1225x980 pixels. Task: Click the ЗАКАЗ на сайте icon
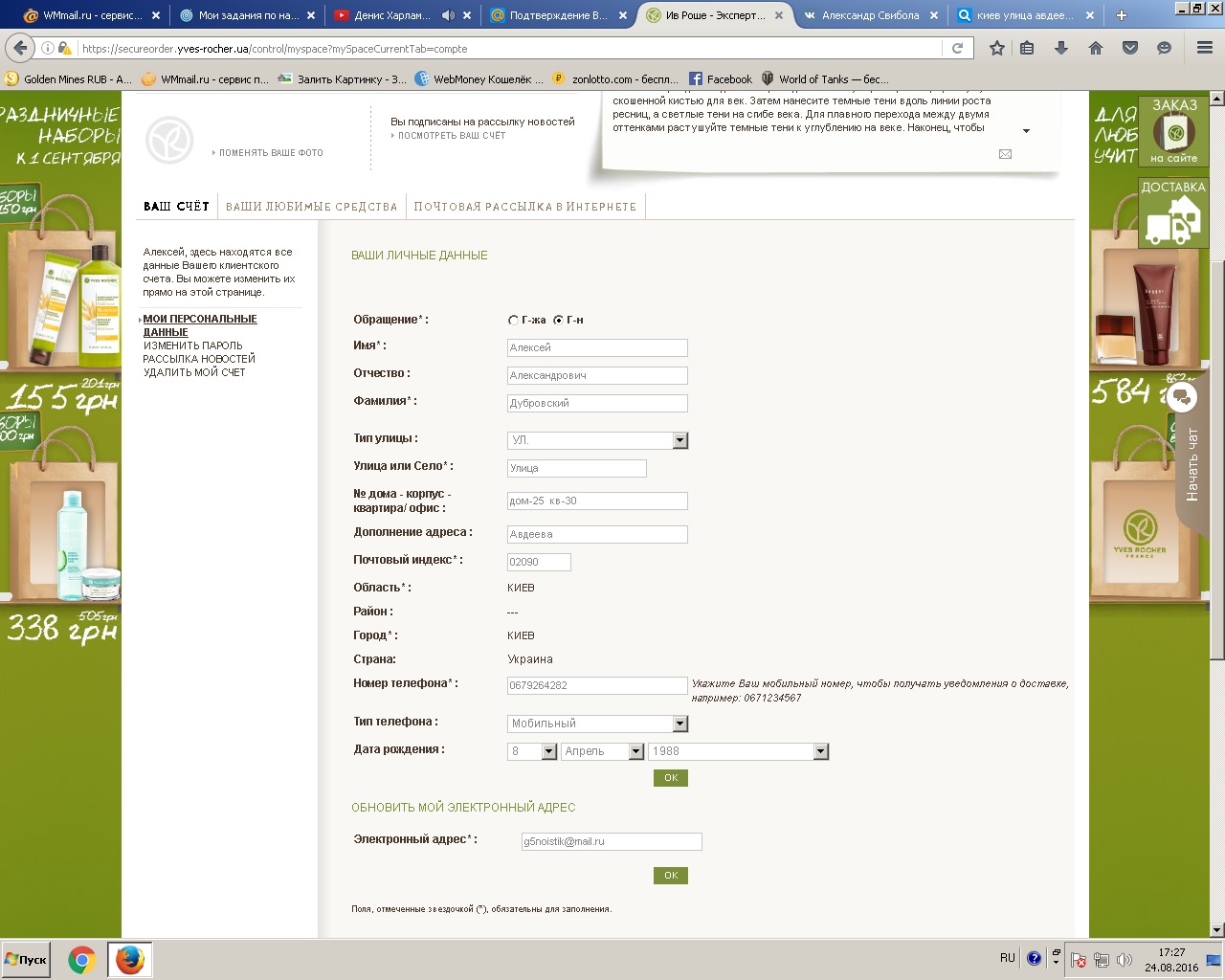click(x=1174, y=132)
